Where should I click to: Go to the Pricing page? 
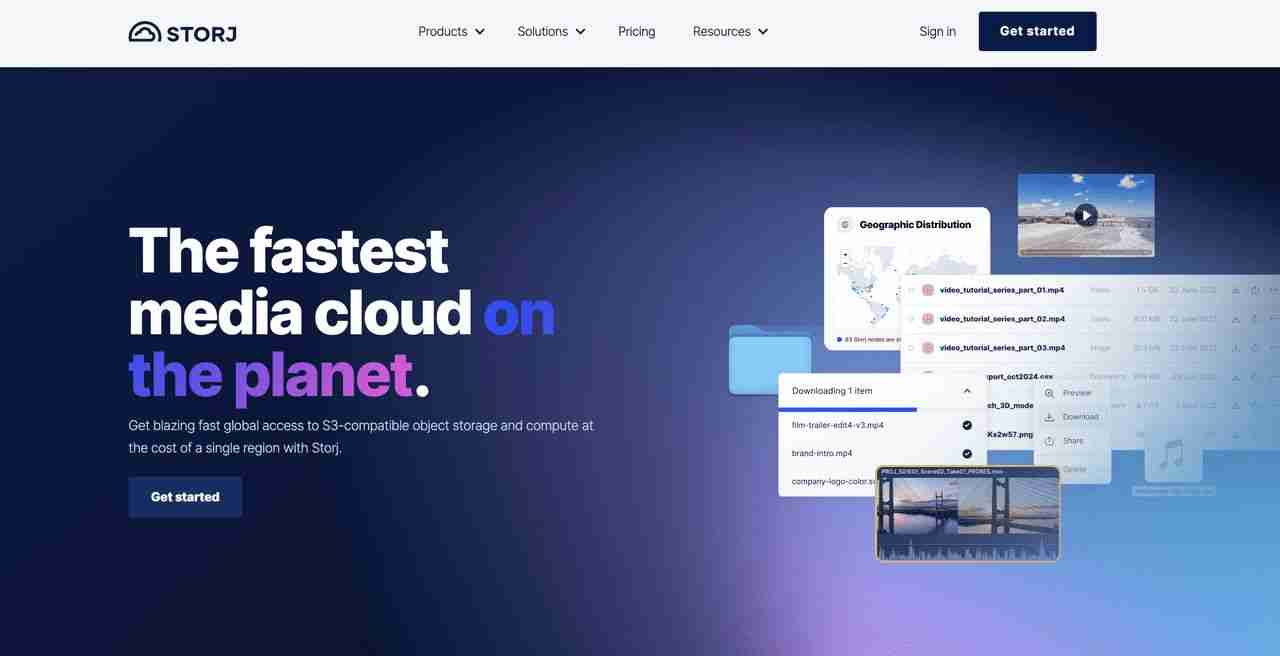[x=637, y=31]
